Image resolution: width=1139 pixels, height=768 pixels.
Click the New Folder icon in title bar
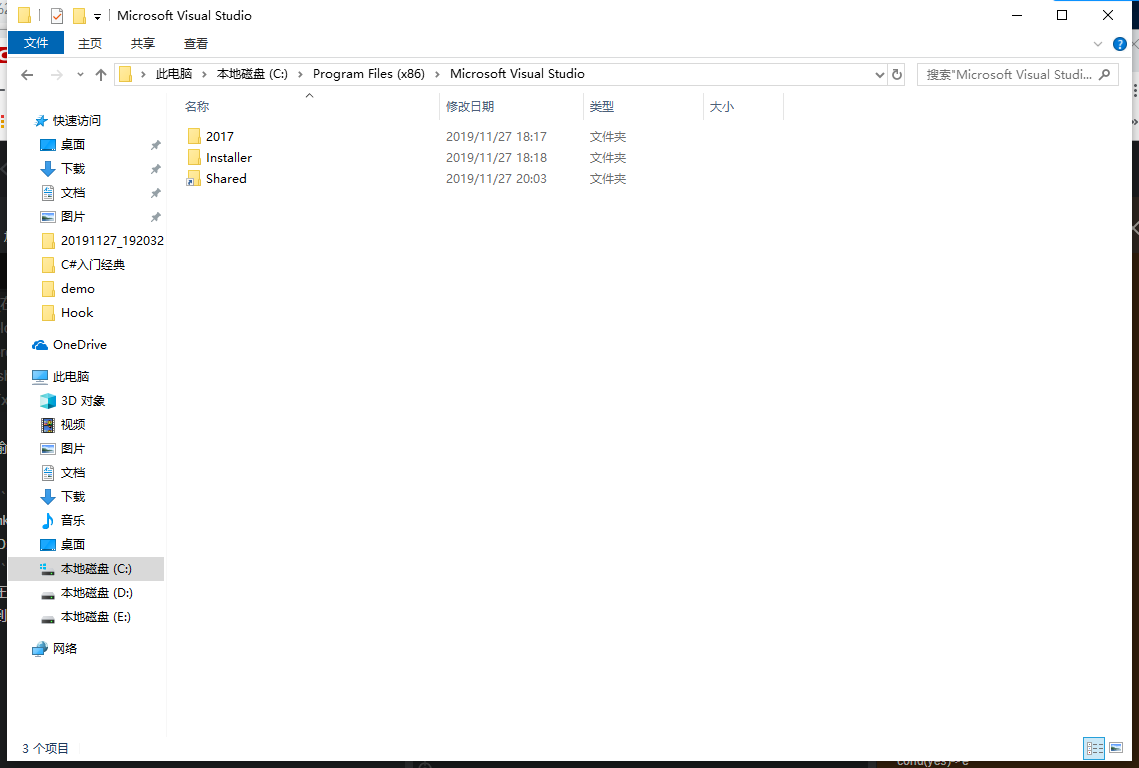[78, 15]
